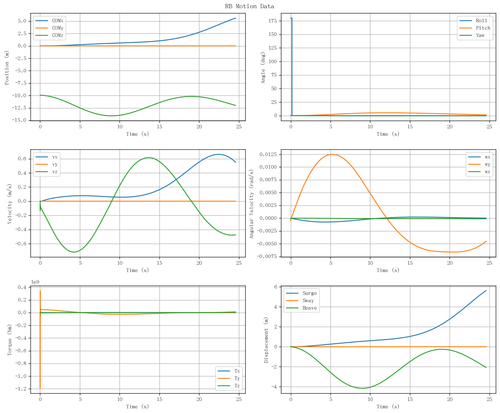Click the '-4' tick on Displacement axis
Screen dimensions: 500x413
tap(275, 387)
